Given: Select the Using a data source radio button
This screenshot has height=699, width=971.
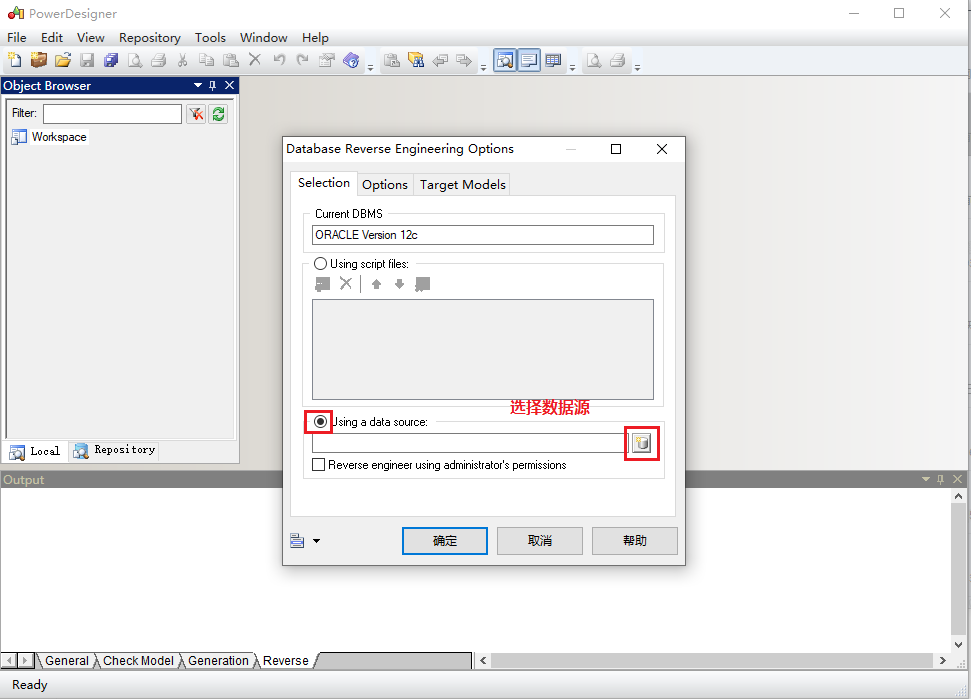Looking at the screenshot, I should coord(320,422).
